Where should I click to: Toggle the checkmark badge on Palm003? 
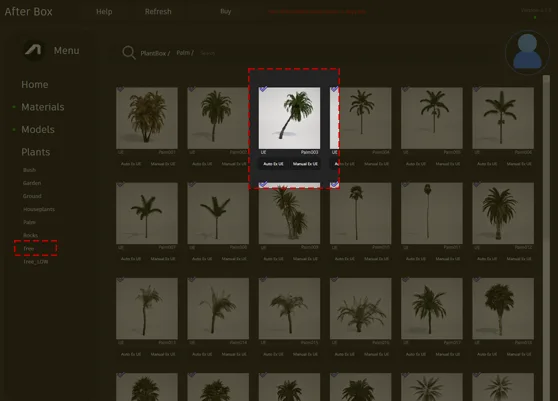(263, 89)
